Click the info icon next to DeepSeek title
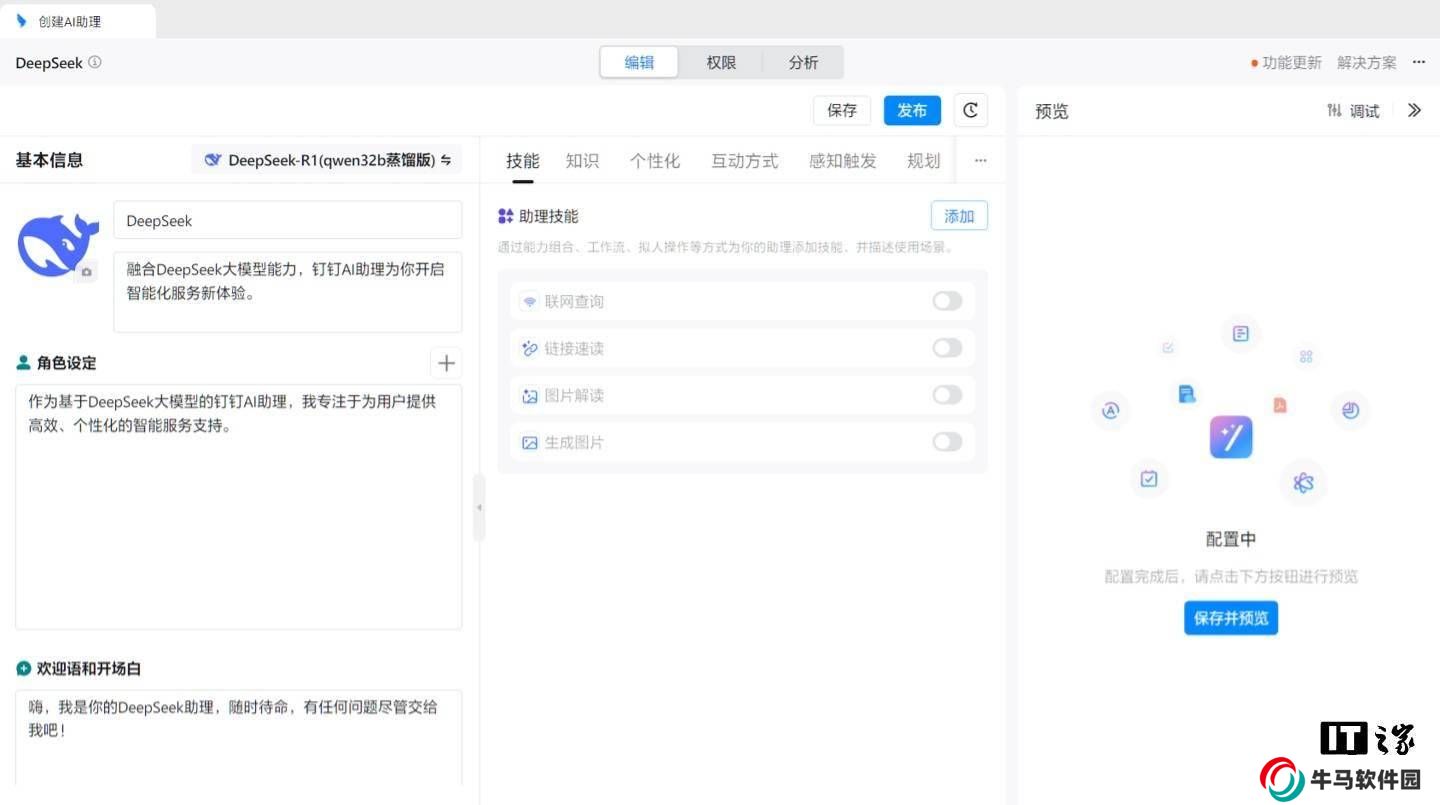The height and width of the screenshot is (805, 1440). pyautogui.click(x=95, y=62)
